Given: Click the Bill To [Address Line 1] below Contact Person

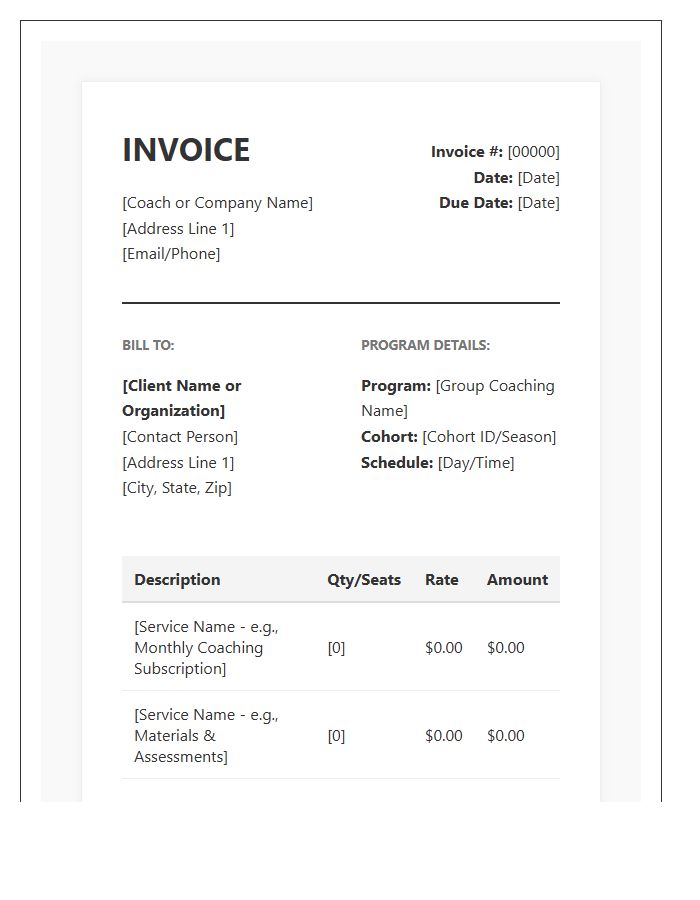Looking at the screenshot, I should coord(178,463).
